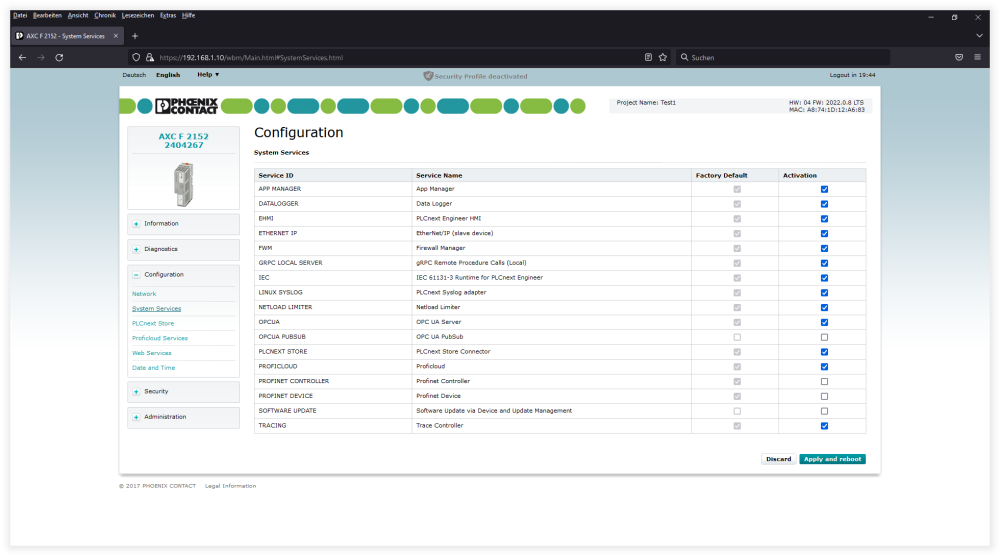This screenshot has height=556, width=1000.
Task: Open a new tab with the plus icon
Action: click(x=135, y=36)
